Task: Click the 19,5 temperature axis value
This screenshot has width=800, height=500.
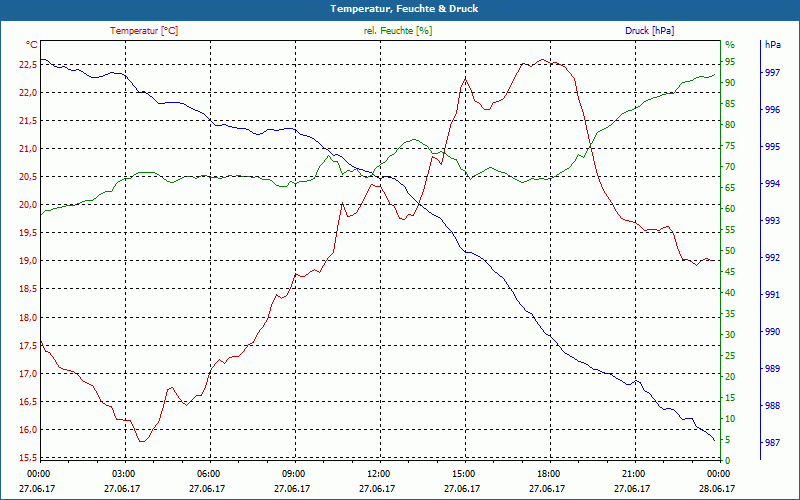Action: pyautogui.click(x=29, y=233)
